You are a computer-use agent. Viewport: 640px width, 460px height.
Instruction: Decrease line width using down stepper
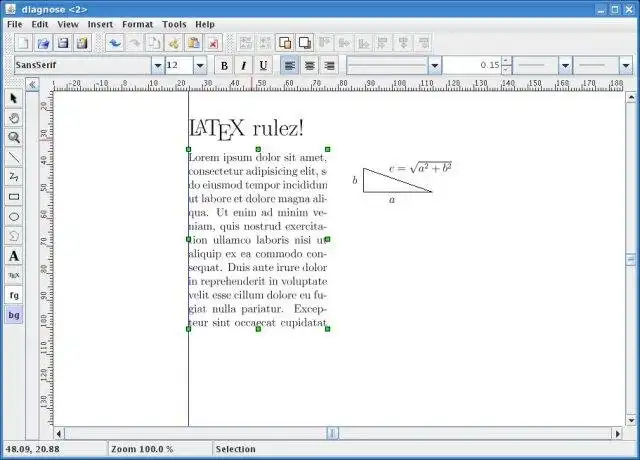point(506,70)
